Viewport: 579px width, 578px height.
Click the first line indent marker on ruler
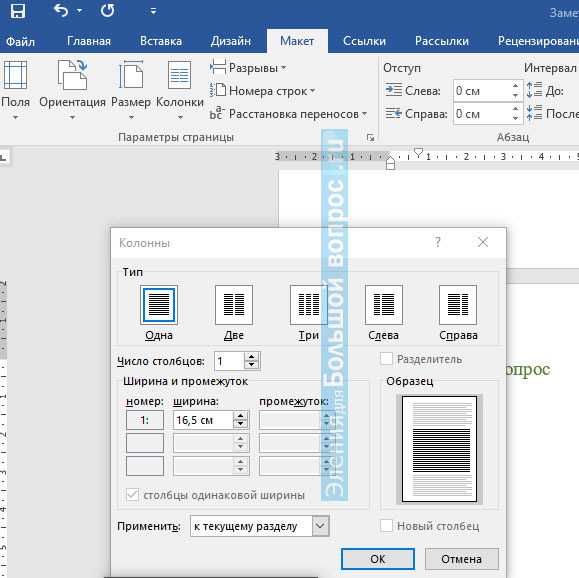418,152
